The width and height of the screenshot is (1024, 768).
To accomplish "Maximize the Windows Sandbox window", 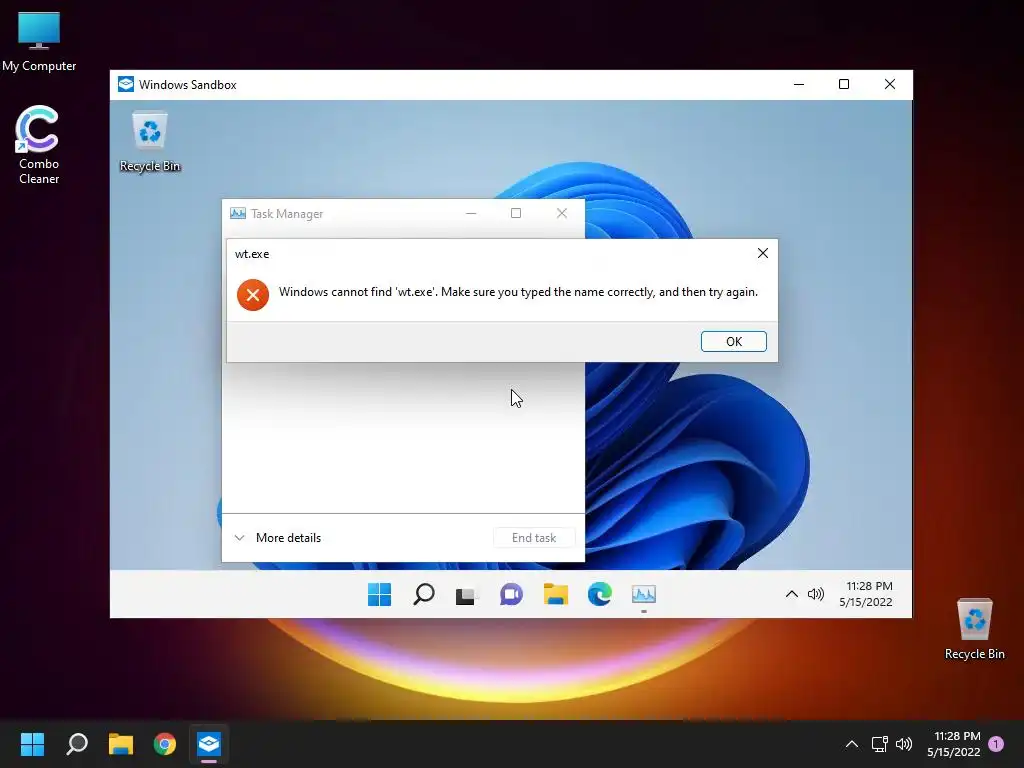I will [844, 84].
